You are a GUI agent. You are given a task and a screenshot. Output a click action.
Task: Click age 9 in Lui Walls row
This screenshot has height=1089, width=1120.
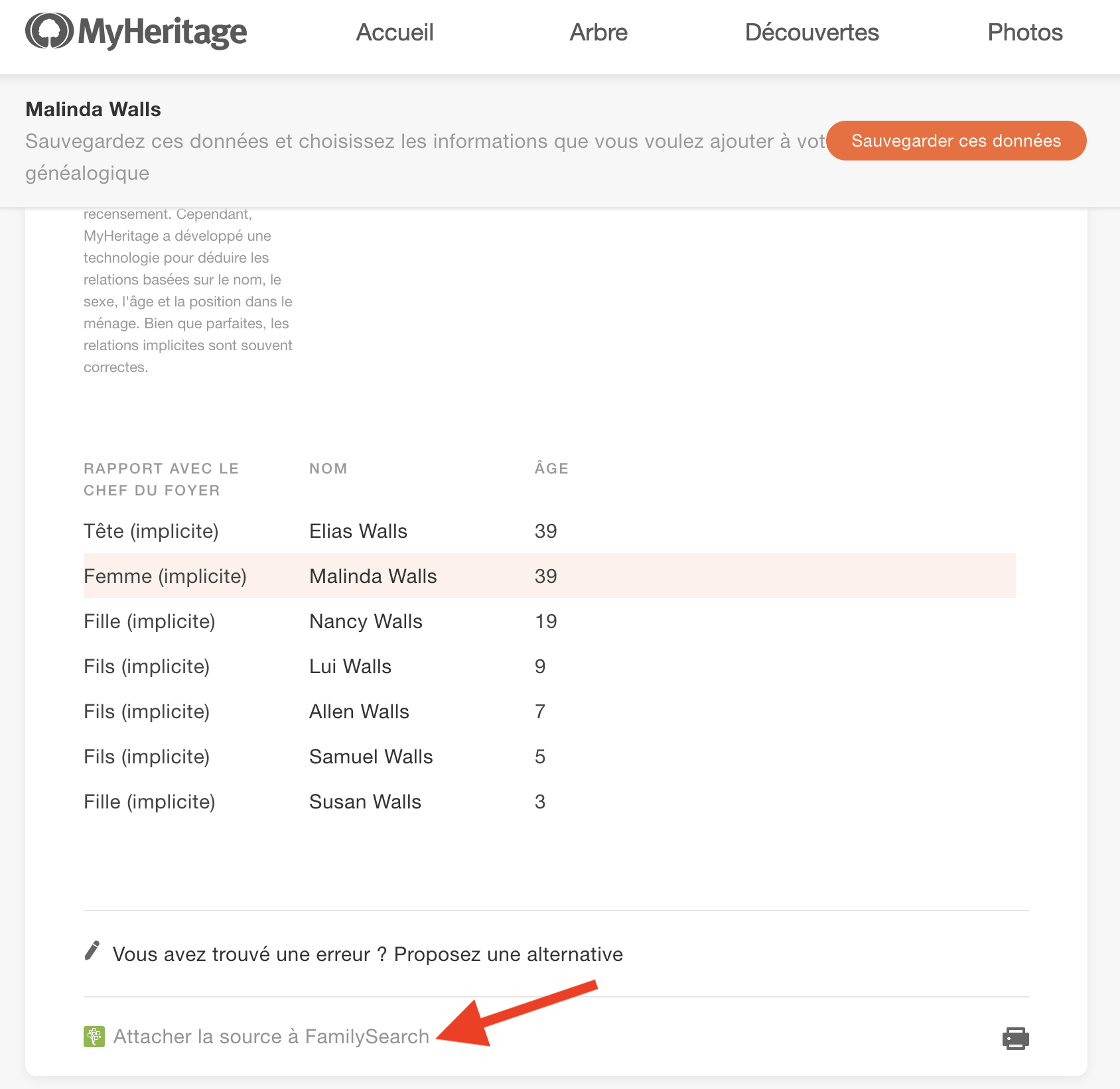pos(540,667)
